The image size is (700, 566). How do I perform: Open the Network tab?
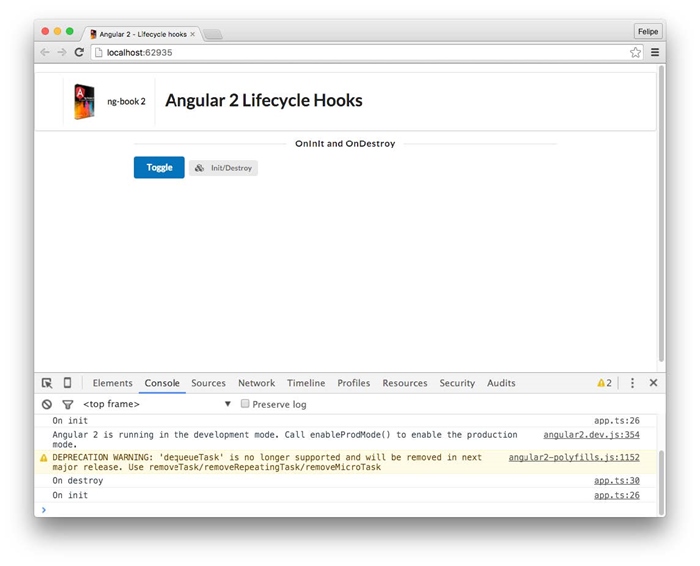[x=256, y=383]
